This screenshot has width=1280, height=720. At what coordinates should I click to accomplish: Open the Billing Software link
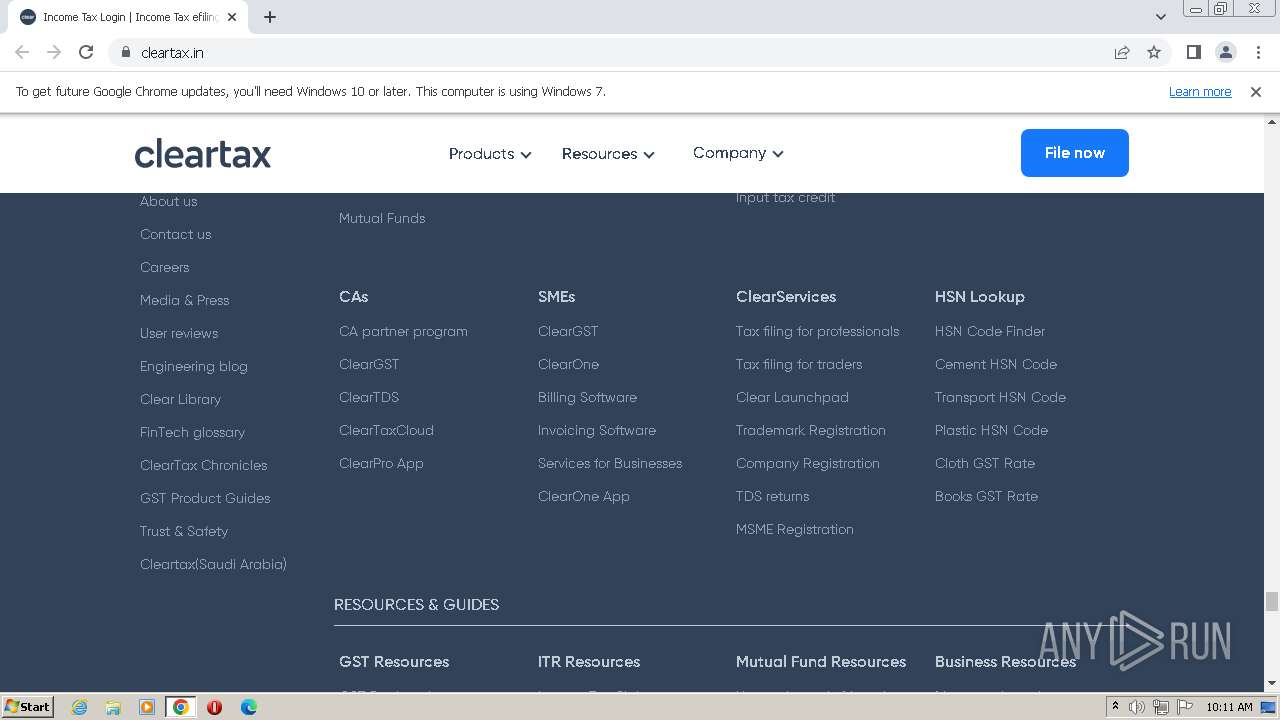pyautogui.click(x=587, y=397)
